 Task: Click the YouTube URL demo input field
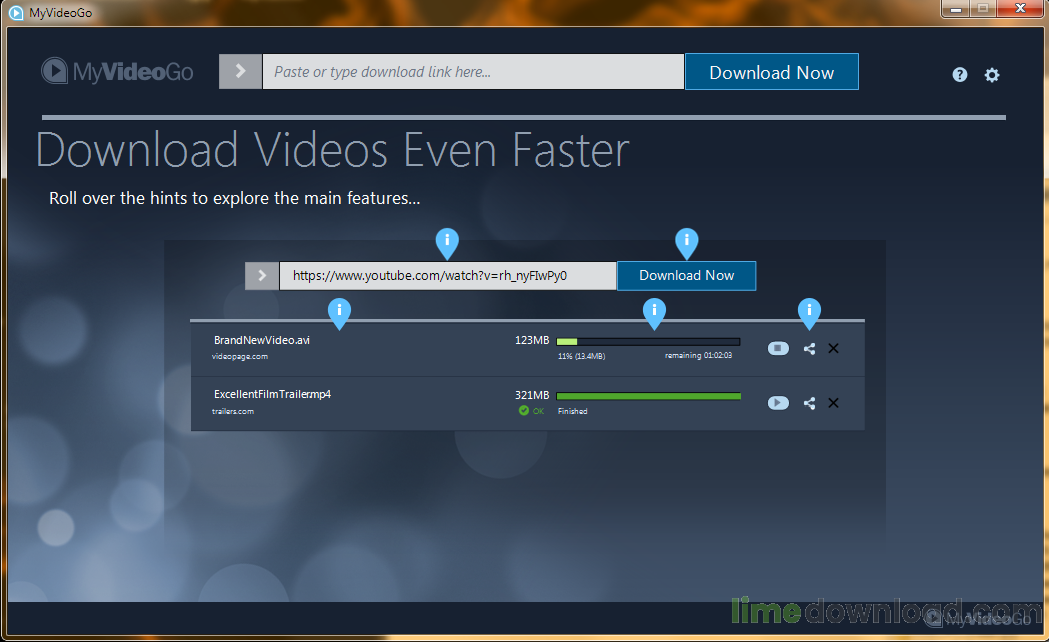[448, 276]
